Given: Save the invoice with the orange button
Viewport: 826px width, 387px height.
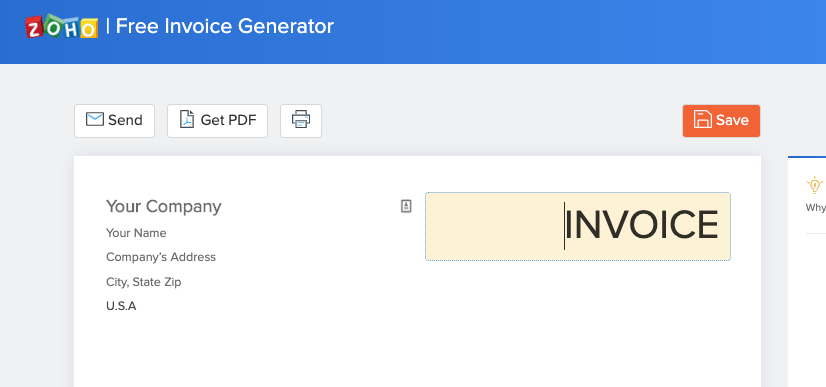Looking at the screenshot, I should pos(721,121).
